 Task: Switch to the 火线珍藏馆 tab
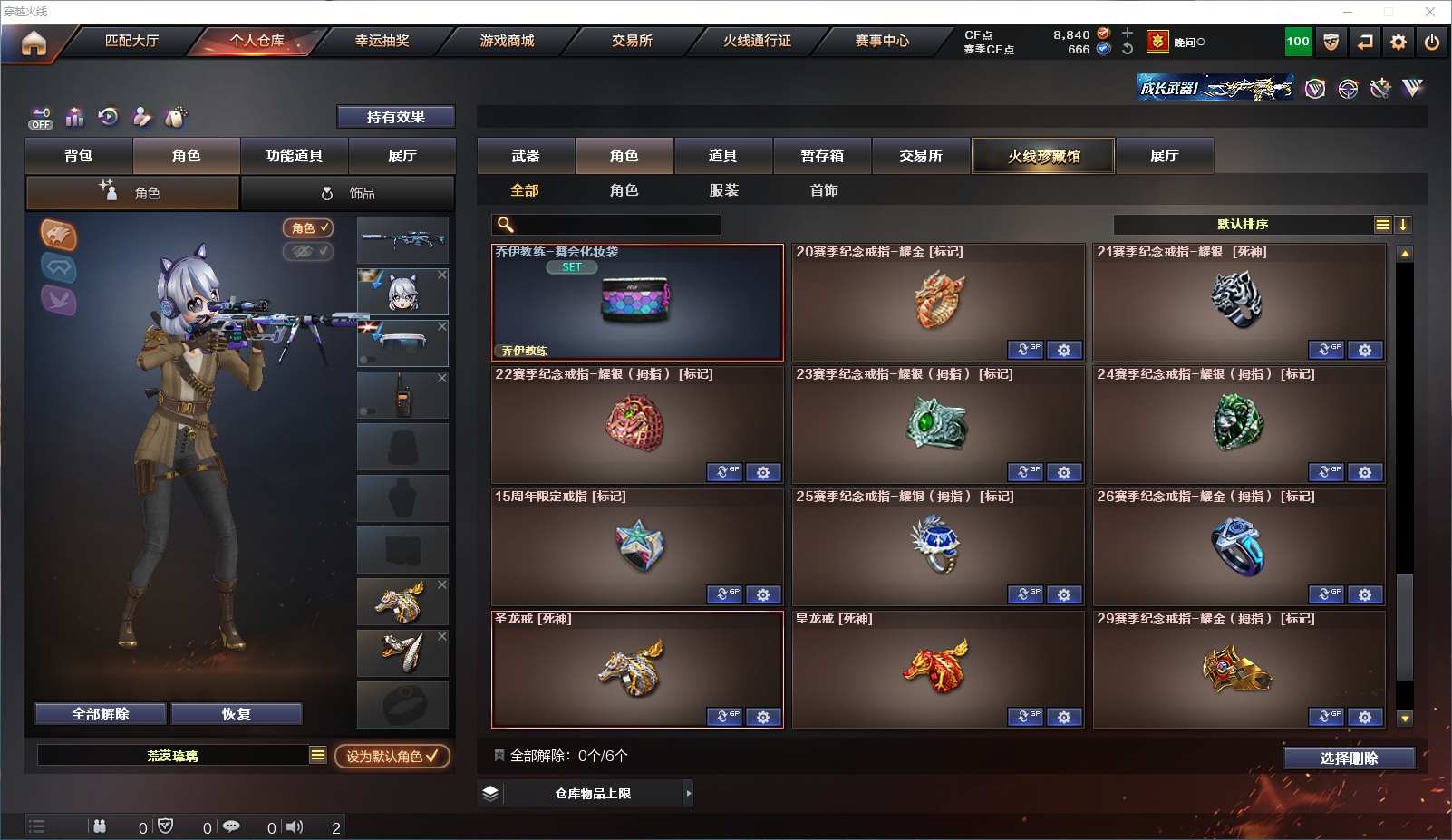[x=1043, y=156]
